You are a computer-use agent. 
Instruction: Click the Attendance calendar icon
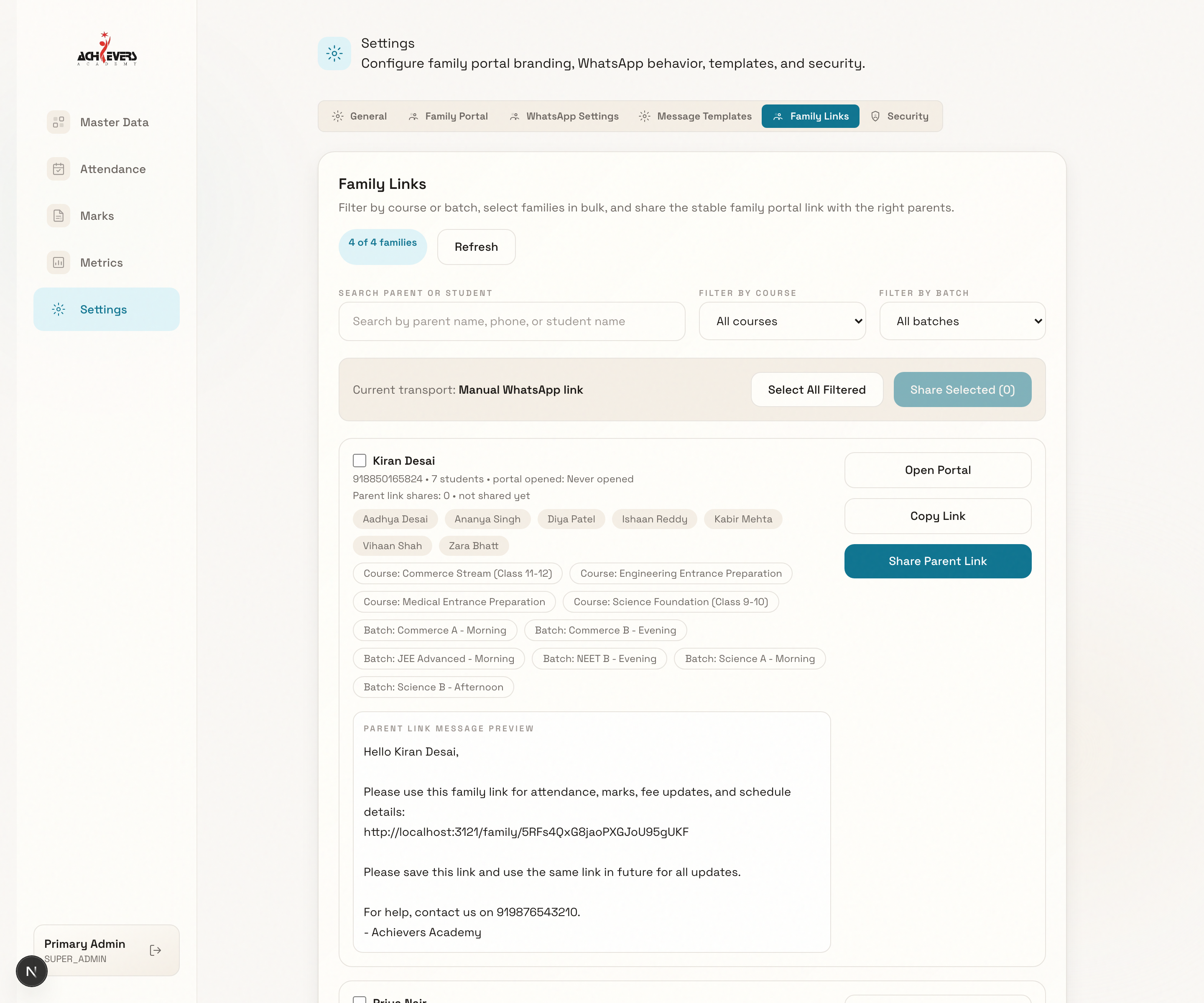(59, 169)
